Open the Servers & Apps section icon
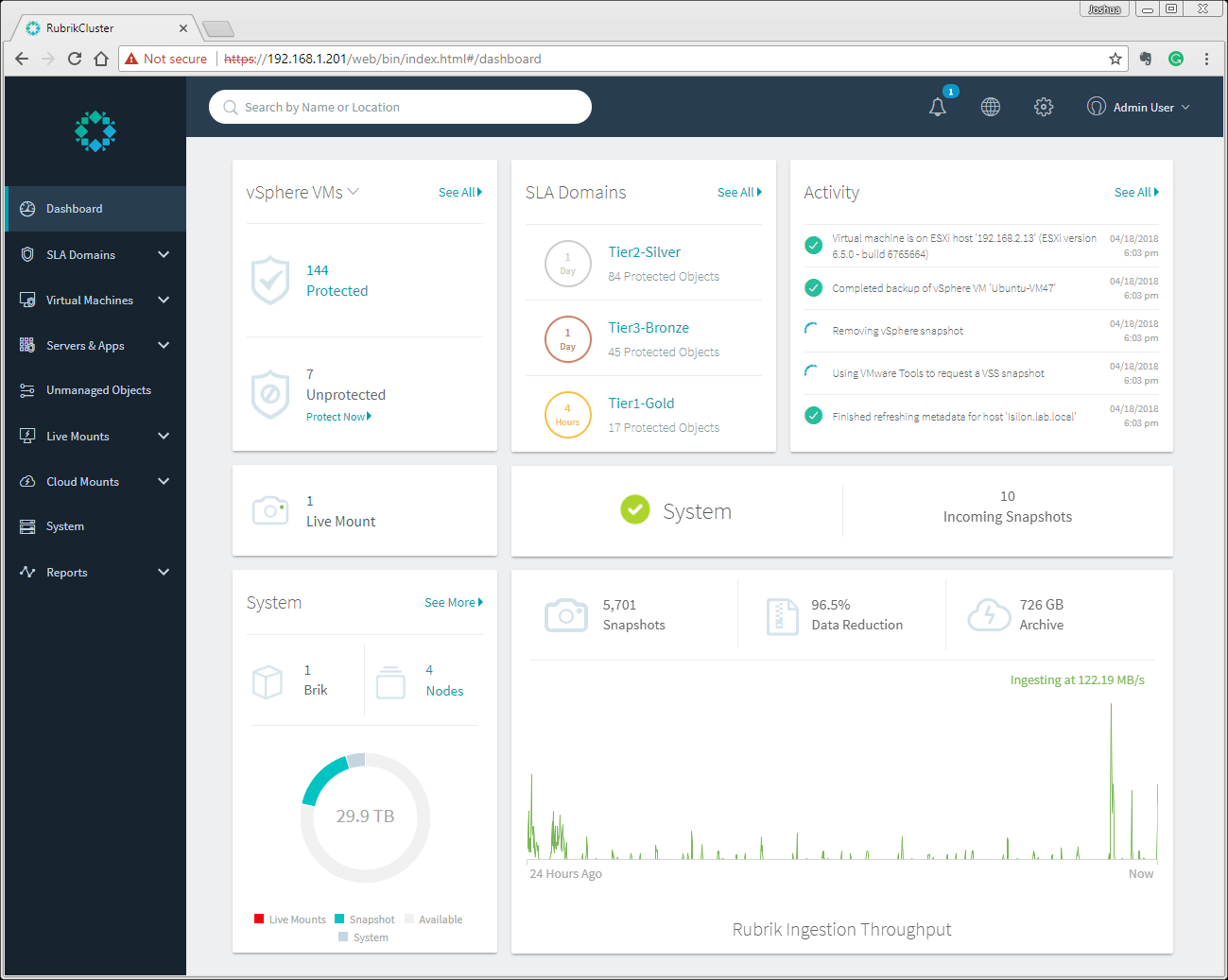The width and height of the screenshot is (1228, 980). (27, 345)
